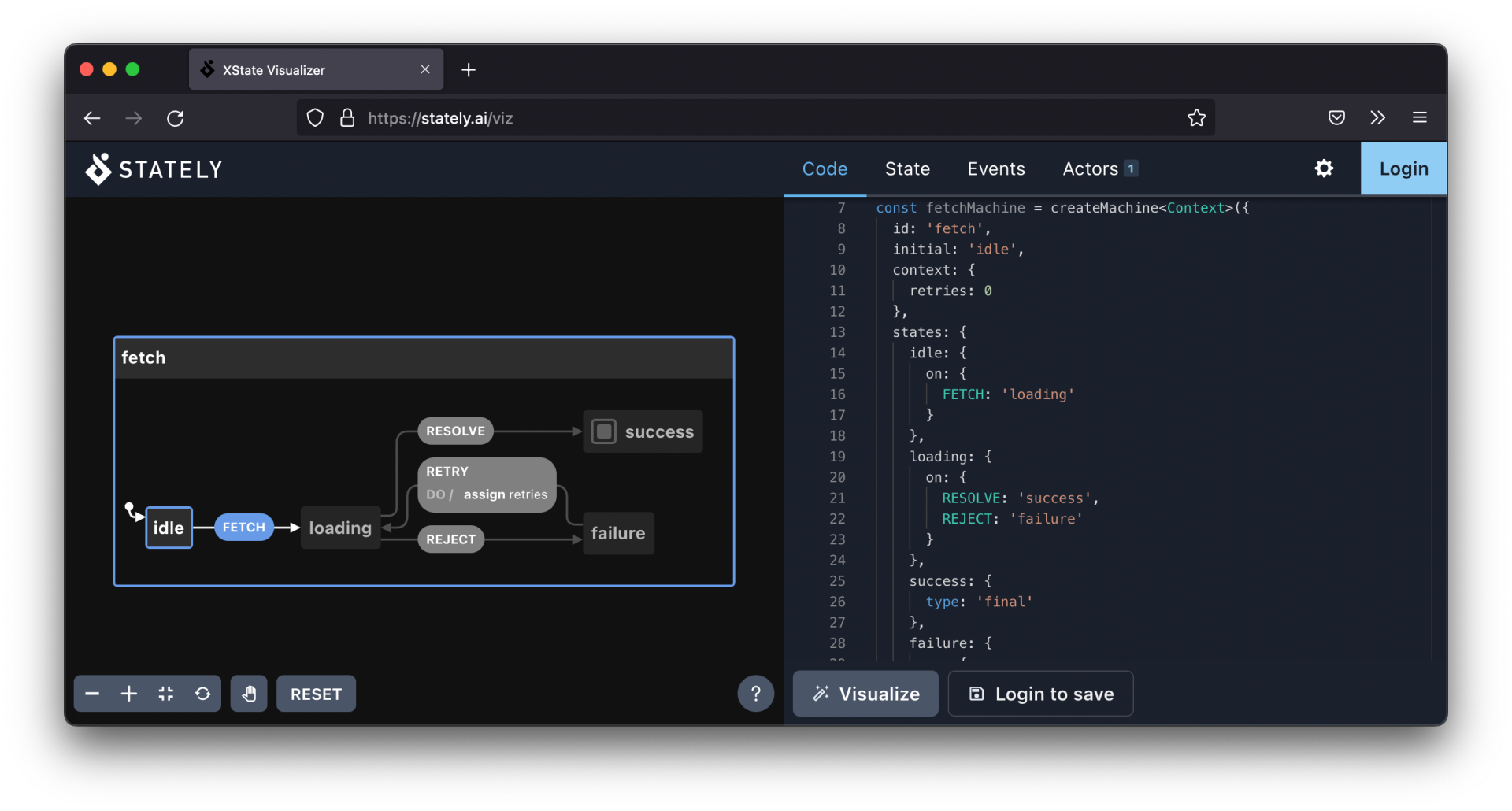Zoom out the canvas with minus icon
The width and height of the screenshot is (1512, 811).
[92, 694]
